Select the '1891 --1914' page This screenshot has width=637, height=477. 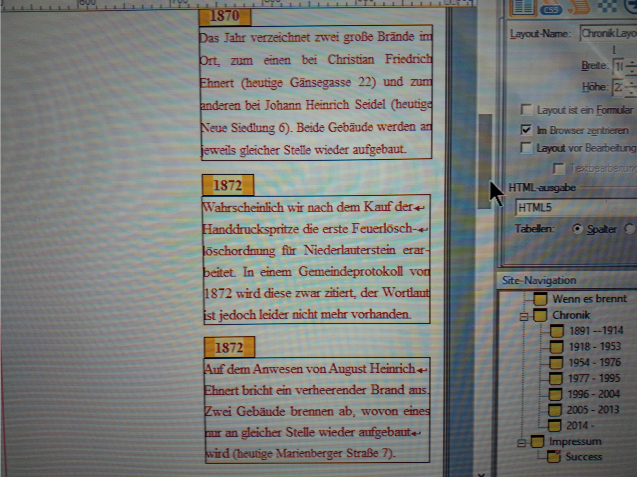coord(596,331)
